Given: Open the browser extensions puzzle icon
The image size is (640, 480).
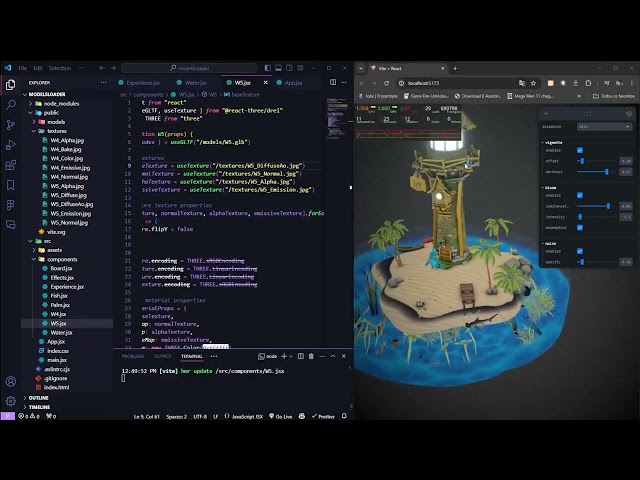Looking at the screenshot, I should pyautogui.click(x=588, y=83).
